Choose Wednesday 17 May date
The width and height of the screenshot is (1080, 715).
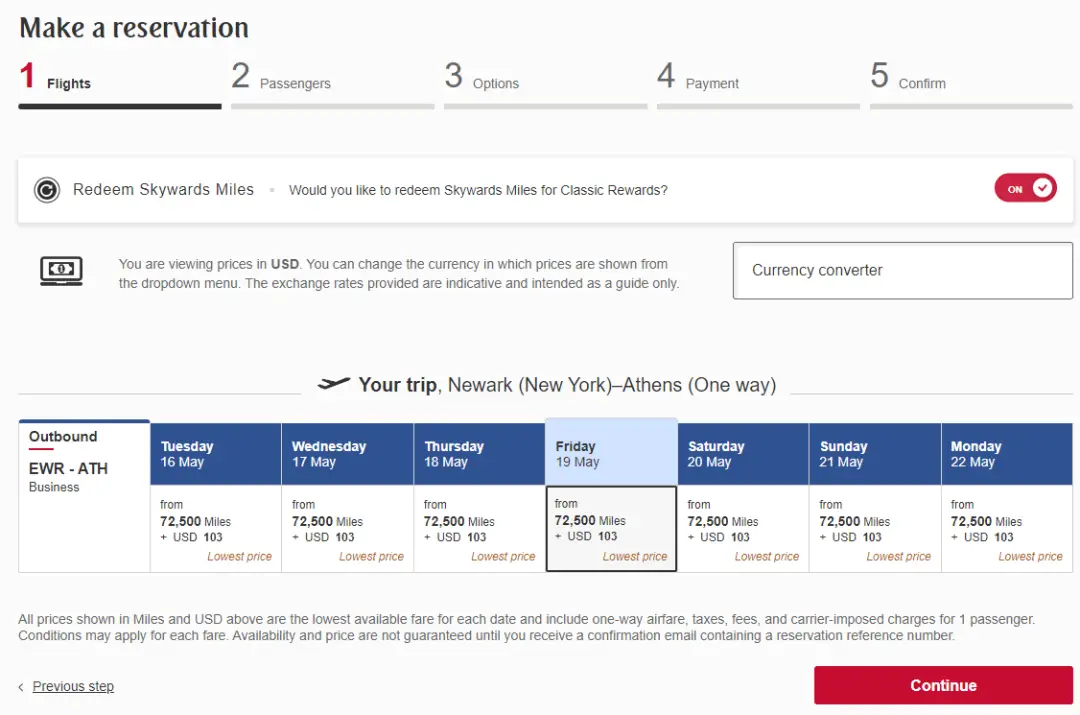coord(347,527)
